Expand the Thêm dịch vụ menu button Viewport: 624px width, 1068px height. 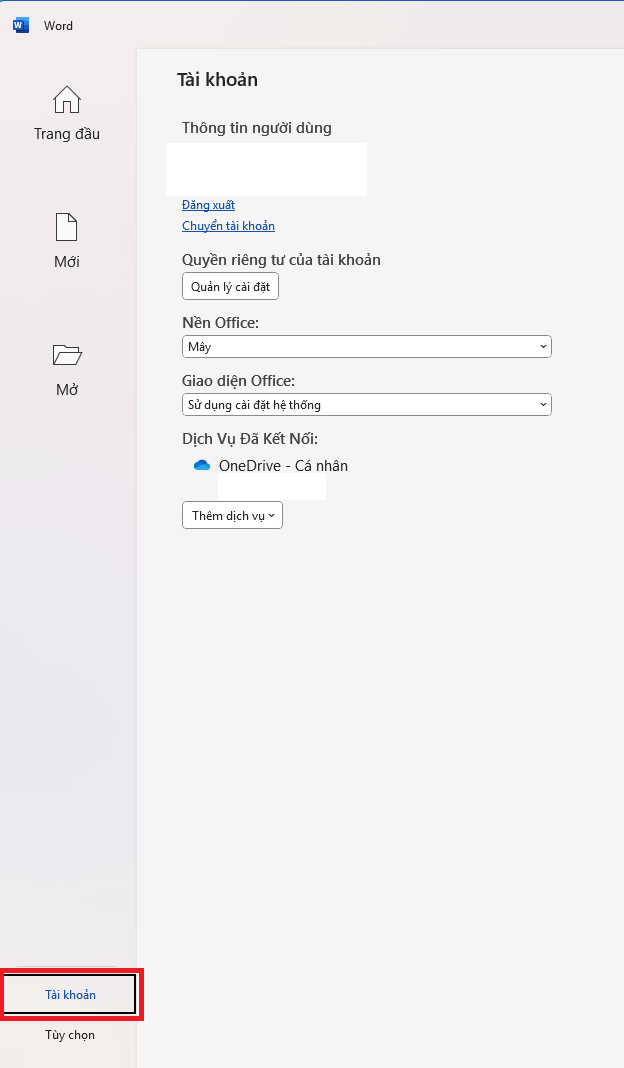coord(232,516)
